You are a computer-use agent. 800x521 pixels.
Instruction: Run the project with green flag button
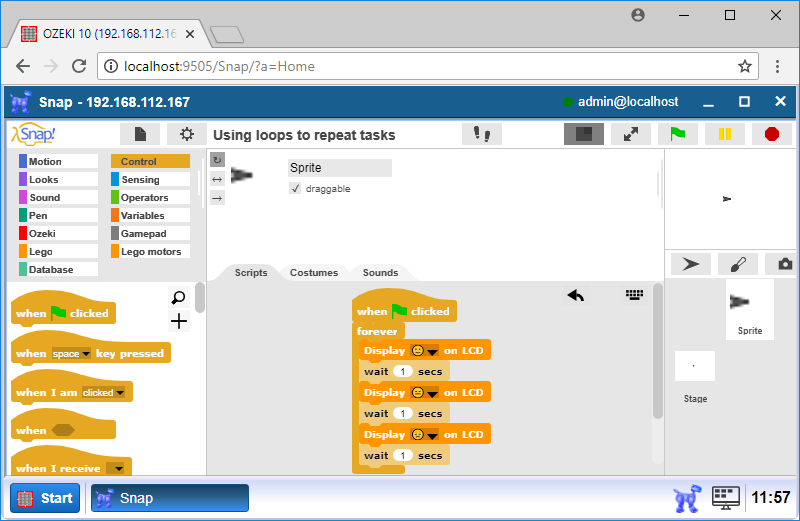click(x=678, y=134)
